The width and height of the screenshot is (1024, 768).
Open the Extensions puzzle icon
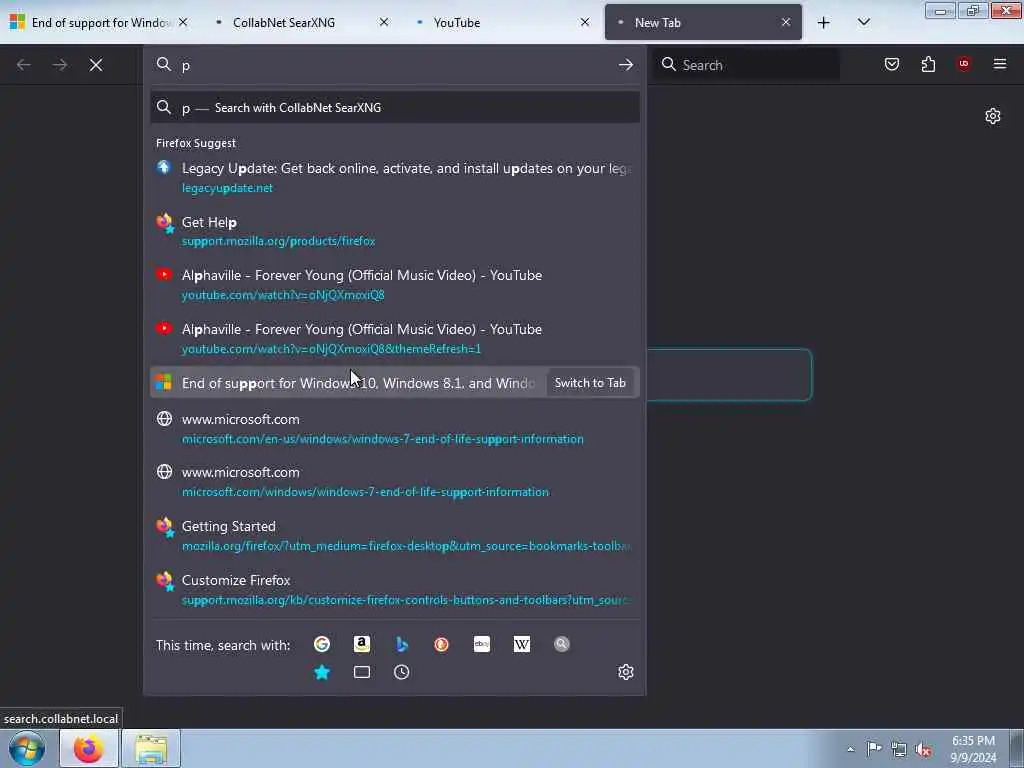point(928,64)
